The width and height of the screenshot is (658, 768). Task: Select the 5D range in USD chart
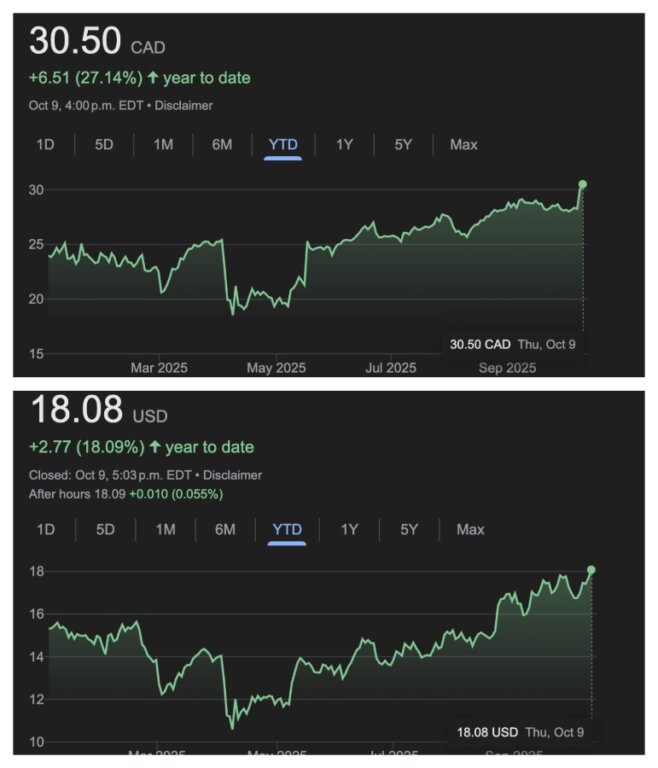tap(106, 529)
